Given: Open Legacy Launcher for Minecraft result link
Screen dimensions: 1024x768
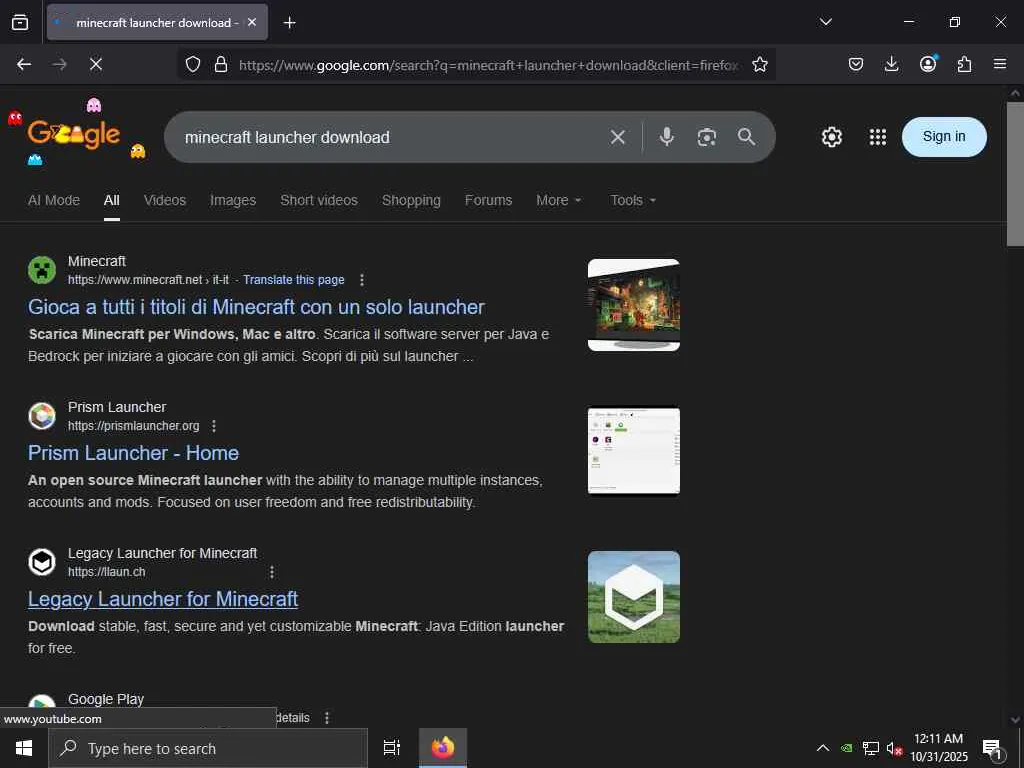Looking at the screenshot, I should coord(163,599).
